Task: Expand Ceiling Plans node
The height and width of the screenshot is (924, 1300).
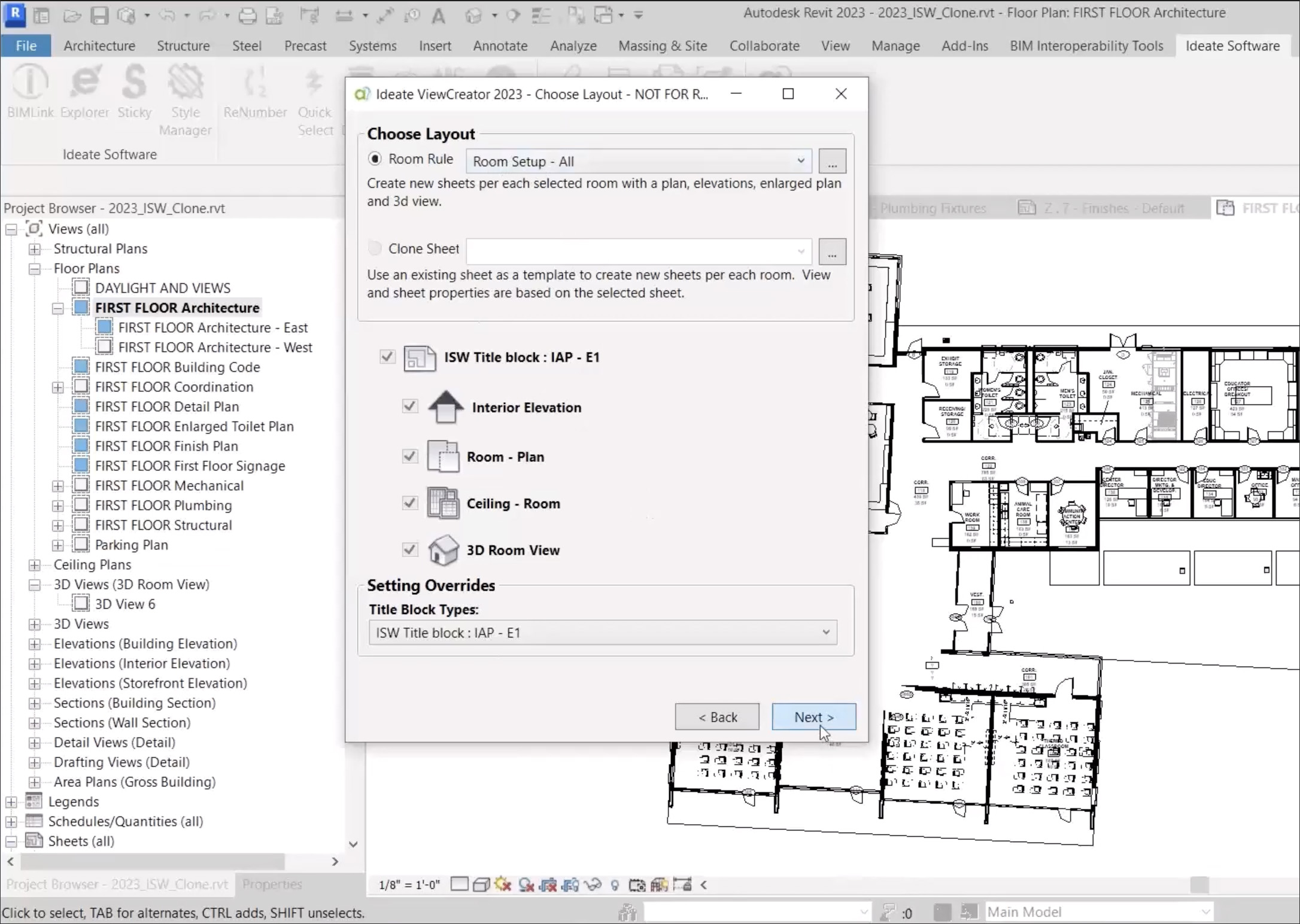Action: point(35,565)
